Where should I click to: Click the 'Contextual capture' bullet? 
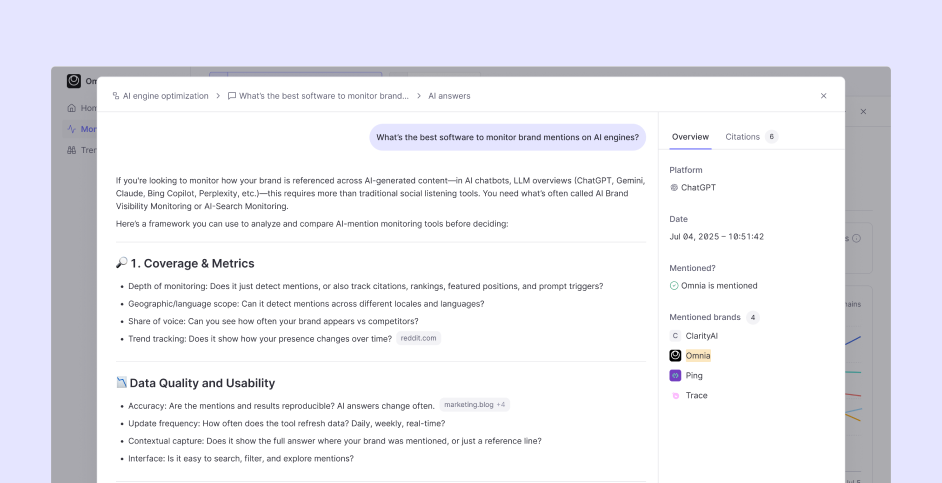(x=335, y=440)
